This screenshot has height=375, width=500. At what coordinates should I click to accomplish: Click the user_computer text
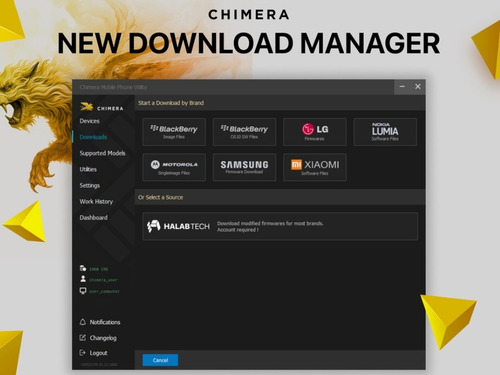[x=104, y=291]
